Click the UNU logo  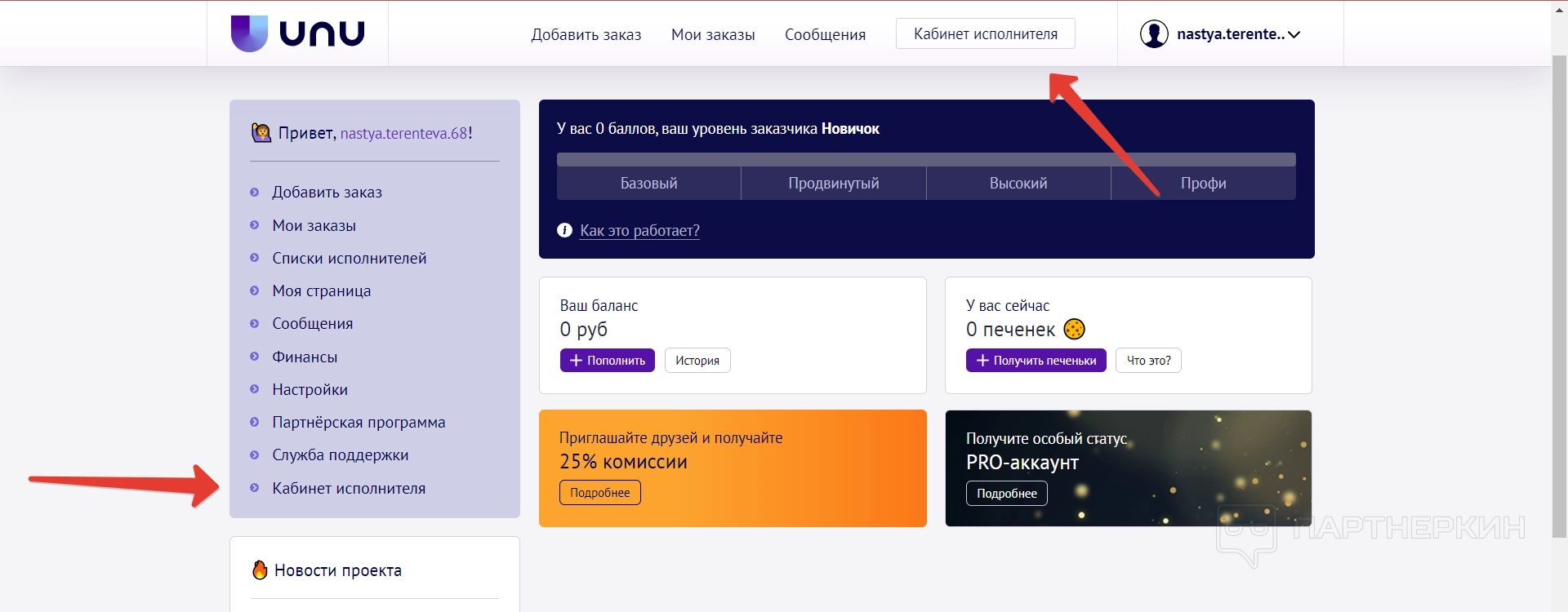pos(298,33)
